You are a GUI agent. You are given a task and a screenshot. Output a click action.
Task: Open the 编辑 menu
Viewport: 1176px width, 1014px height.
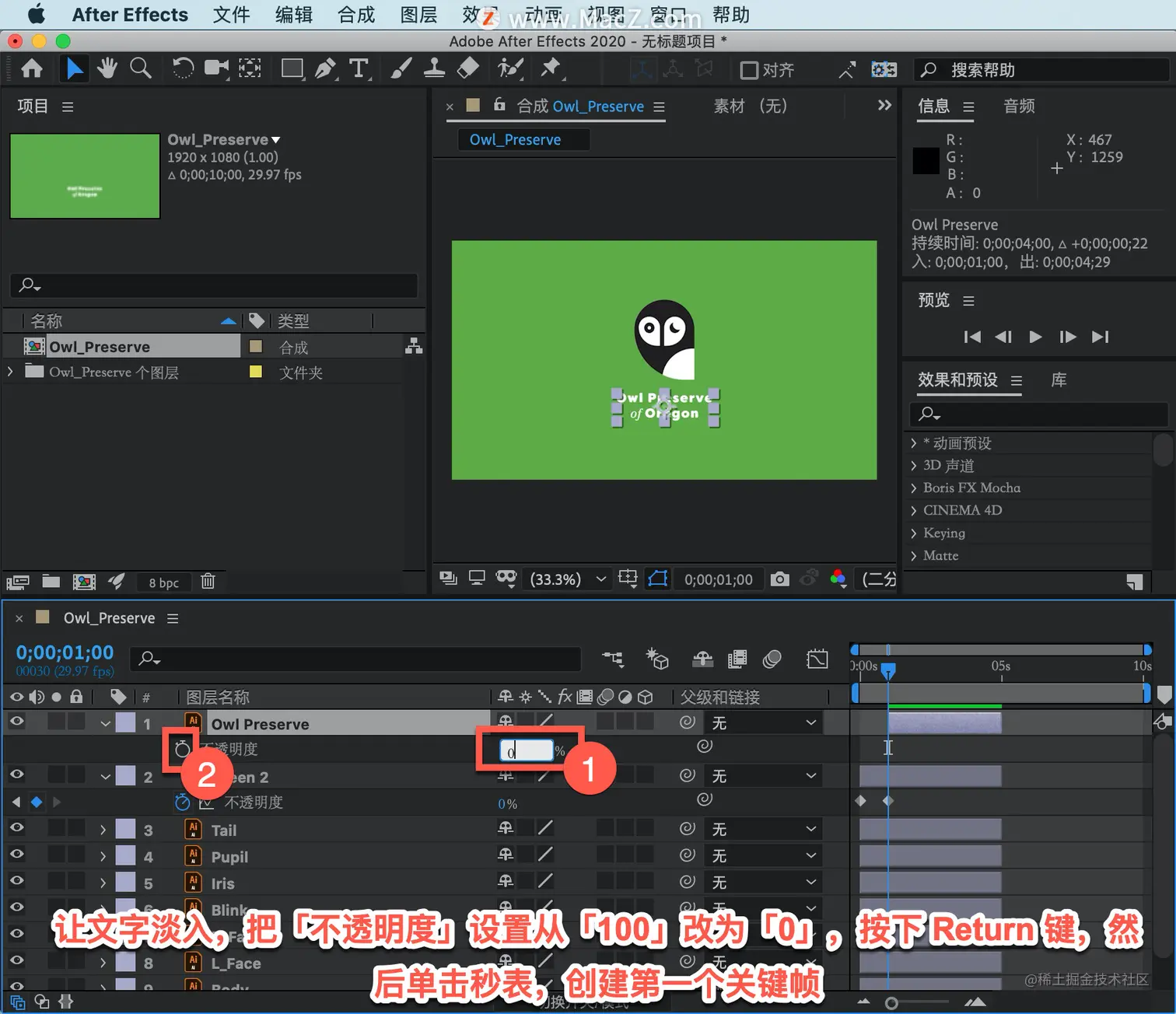coord(293,15)
